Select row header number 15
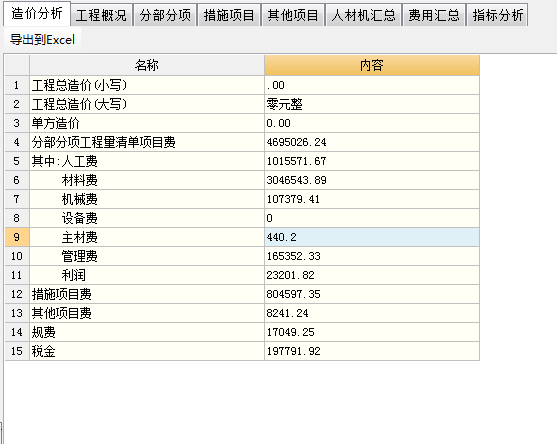557x444 pixels. click(17, 351)
